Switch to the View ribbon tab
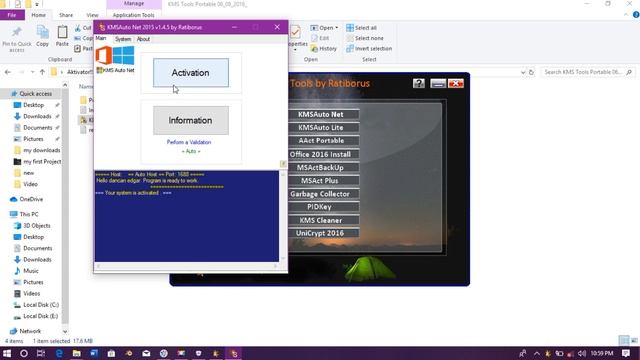Image resolution: width=640 pixels, height=360 pixels. click(x=92, y=15)
